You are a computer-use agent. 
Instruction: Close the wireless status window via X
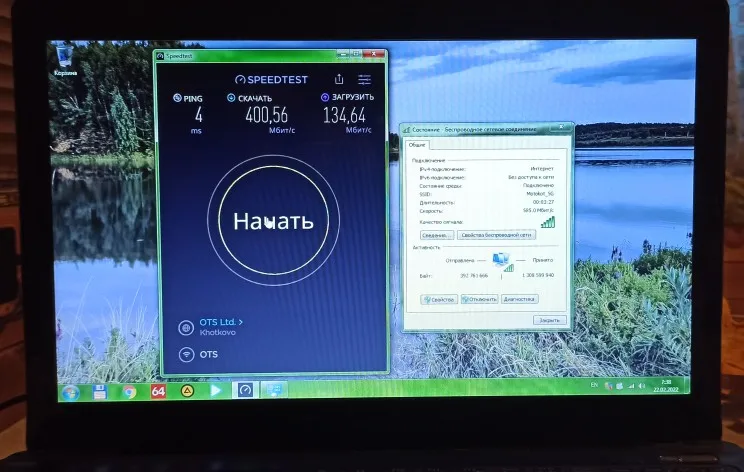point(561,127)
